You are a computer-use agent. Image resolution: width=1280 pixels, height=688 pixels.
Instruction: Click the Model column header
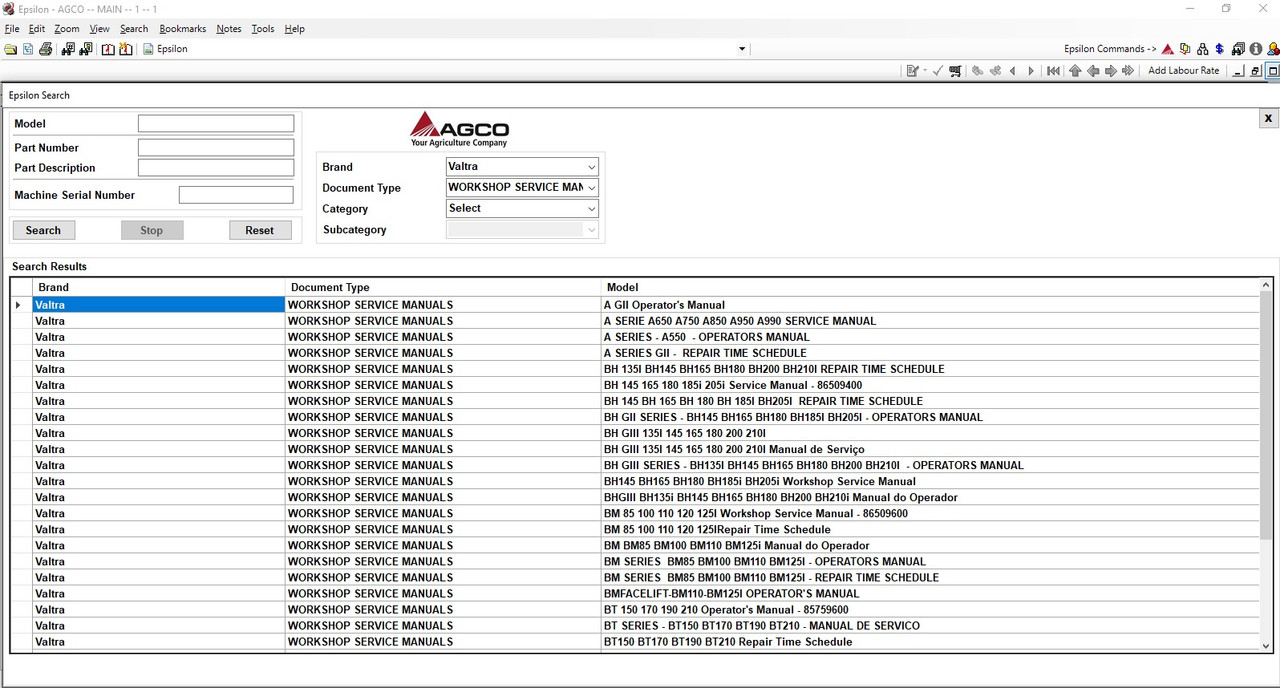click(931, 287)
